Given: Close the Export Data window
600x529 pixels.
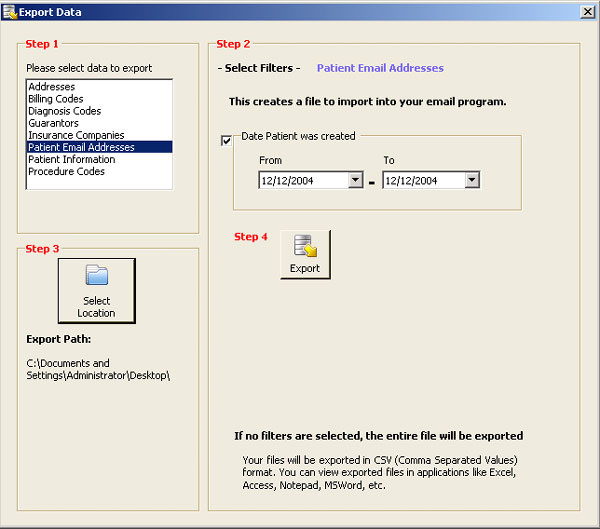Looking at the screenshot, I should click(587, 12).
